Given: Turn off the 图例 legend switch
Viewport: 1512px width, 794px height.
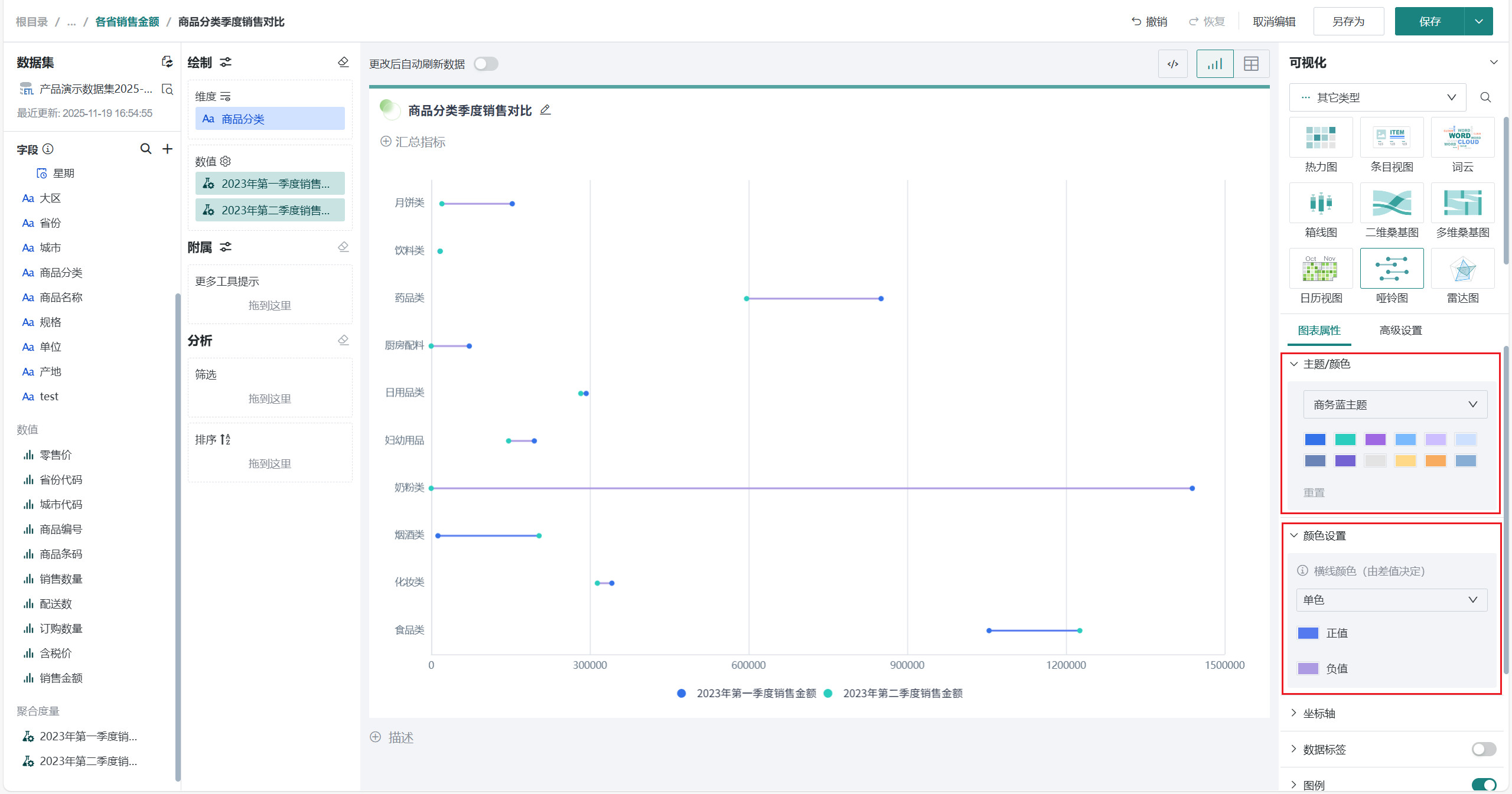Looking at the screenshot, I should 1484,785.
